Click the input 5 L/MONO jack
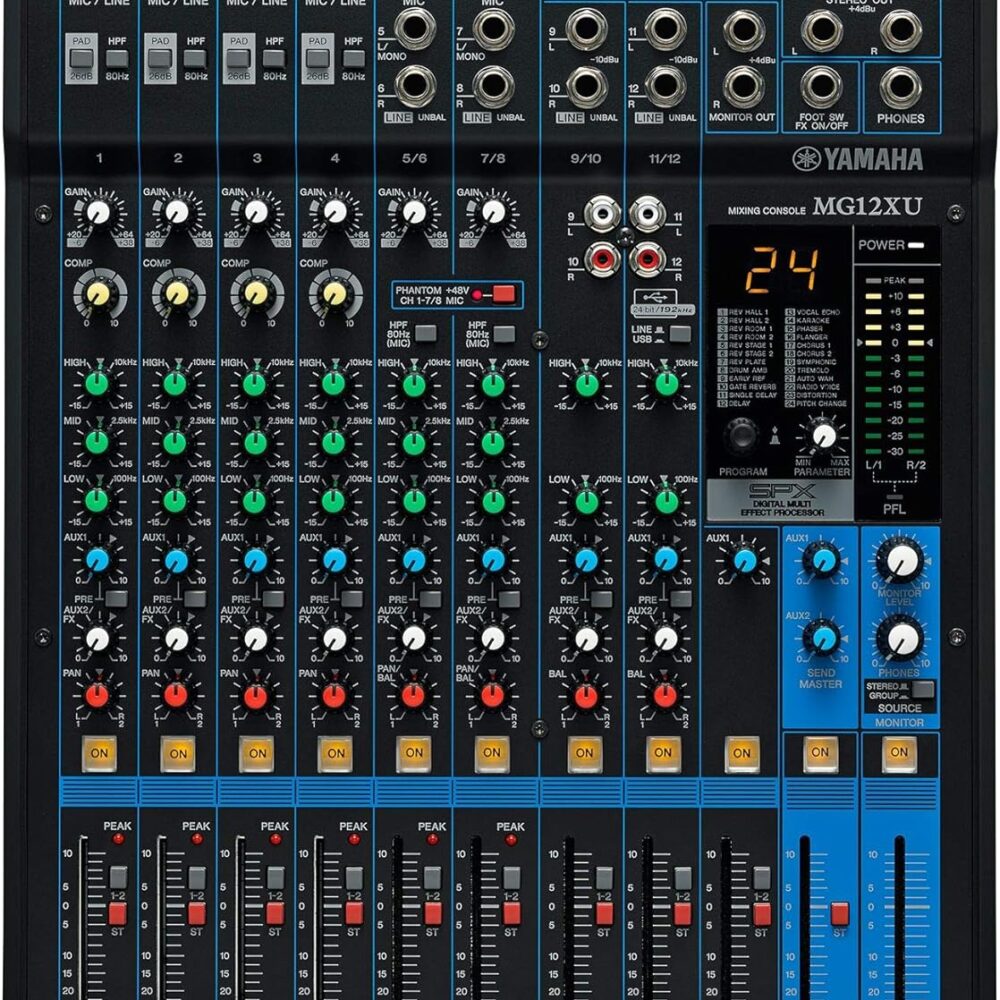Viewport: 1000px width, 1000px height. click(x=415, y=27)
